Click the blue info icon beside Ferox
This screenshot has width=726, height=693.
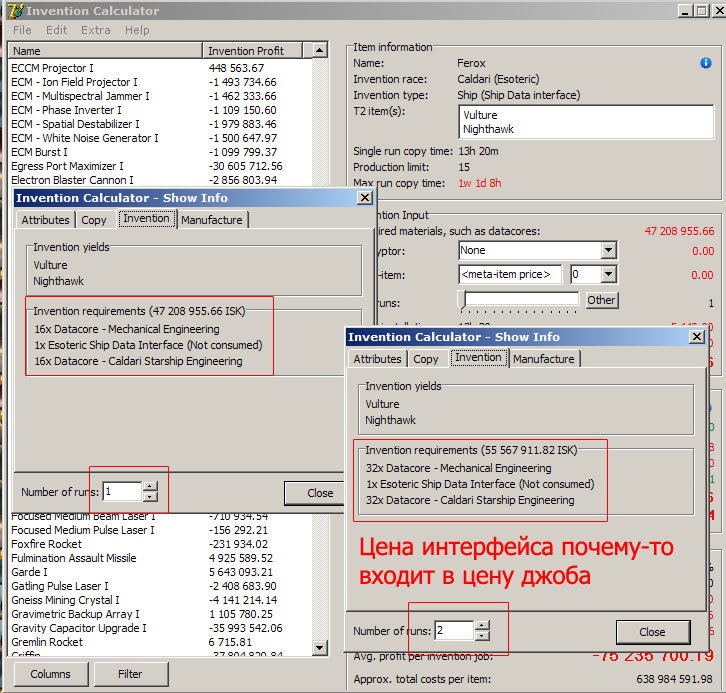tap(706, 63)
